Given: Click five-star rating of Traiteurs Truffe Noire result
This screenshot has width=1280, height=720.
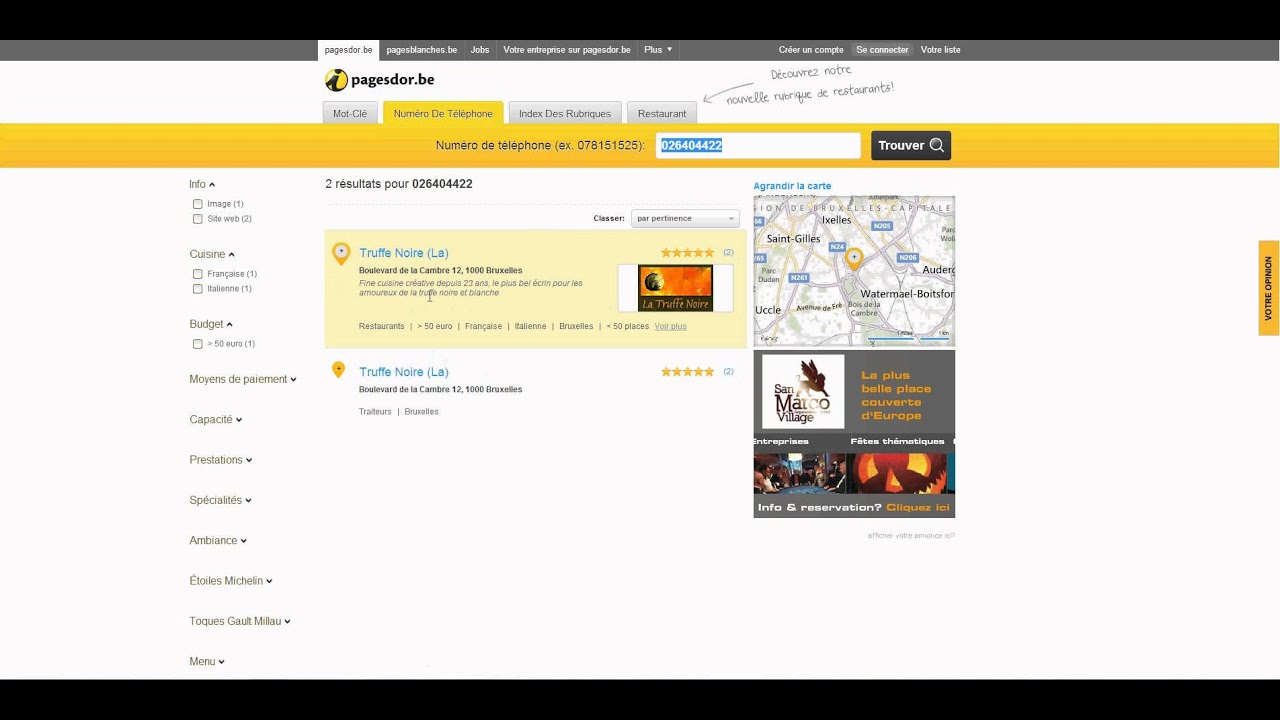Looking at the screenshot, I should (x=688, y=372).
